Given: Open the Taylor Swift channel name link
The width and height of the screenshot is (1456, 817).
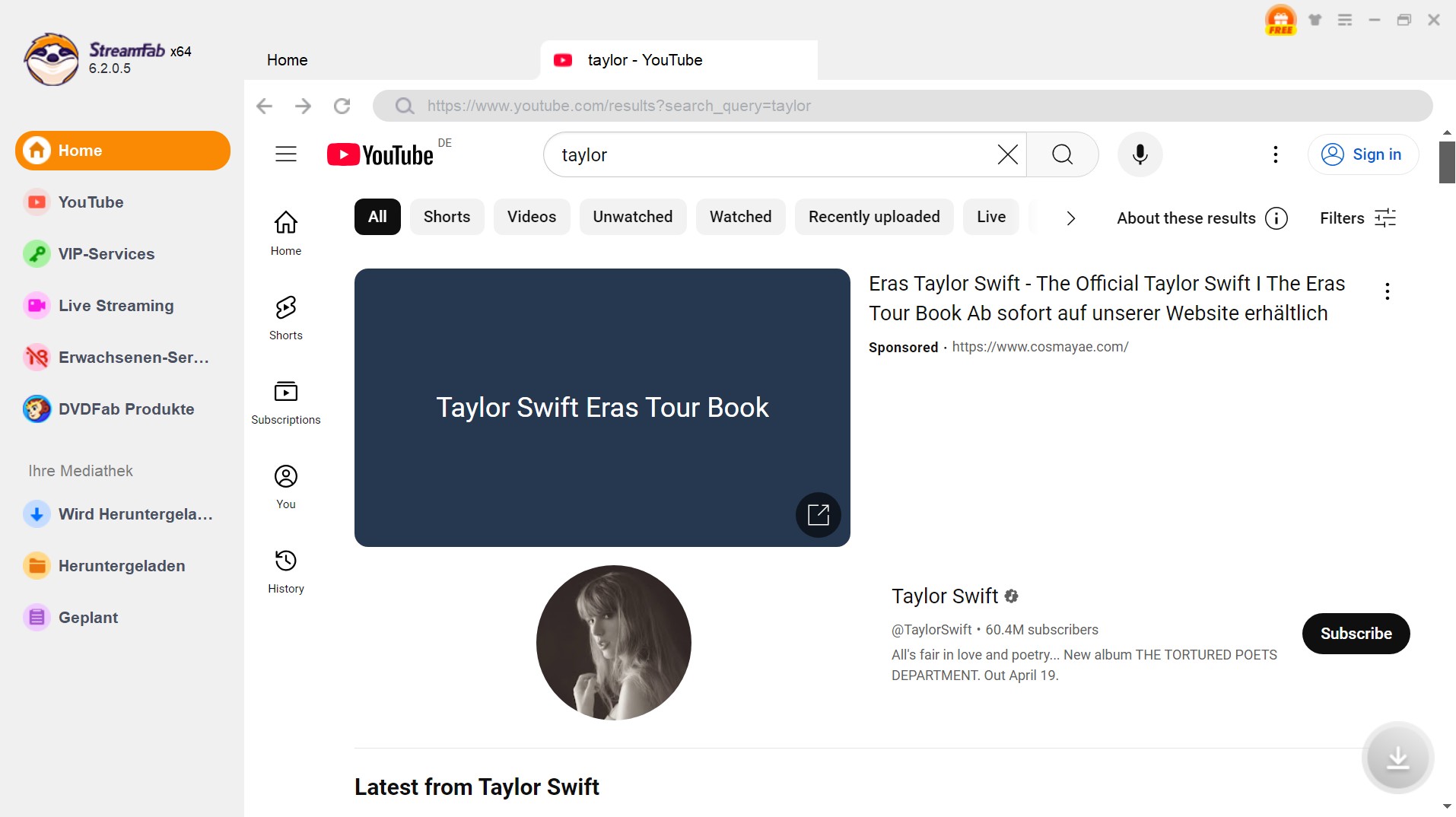Looking at the screenshot, I should pyautogui.click(x=944, y=596).
